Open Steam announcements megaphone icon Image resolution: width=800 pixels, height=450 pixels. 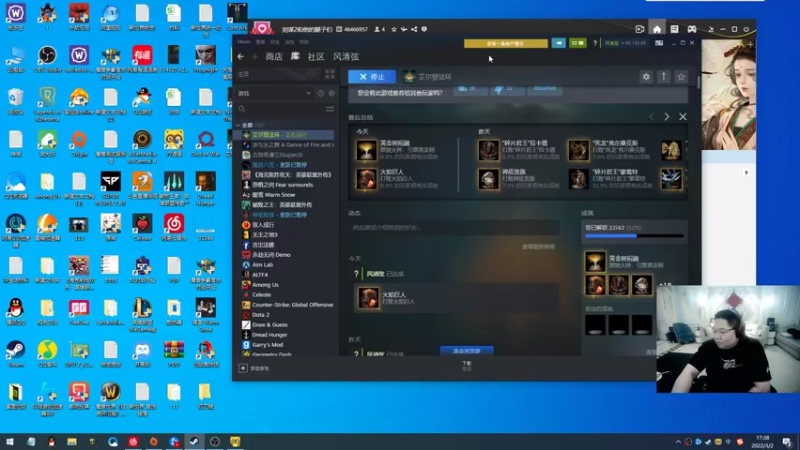click(x=559, y=43)
